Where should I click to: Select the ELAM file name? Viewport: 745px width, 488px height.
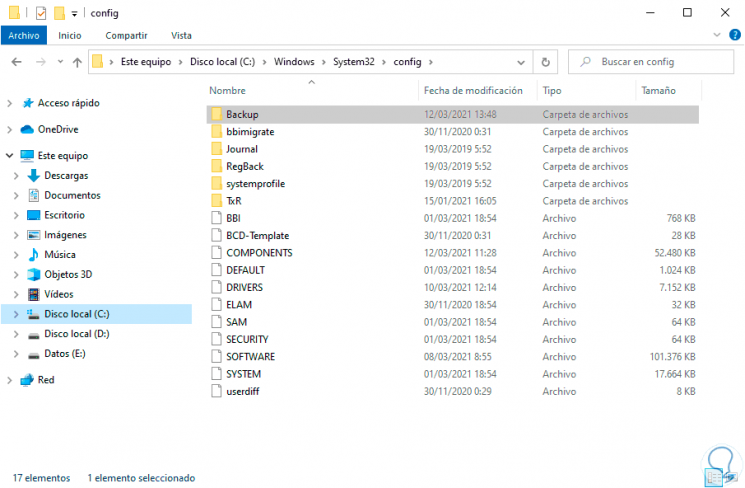(x=239, y=305)
